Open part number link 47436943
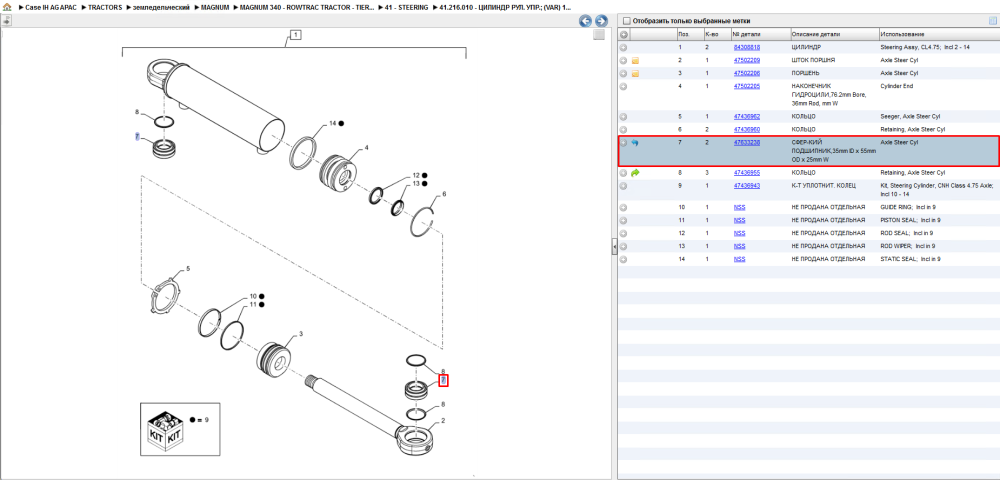1000x480 pixels. 747,185
